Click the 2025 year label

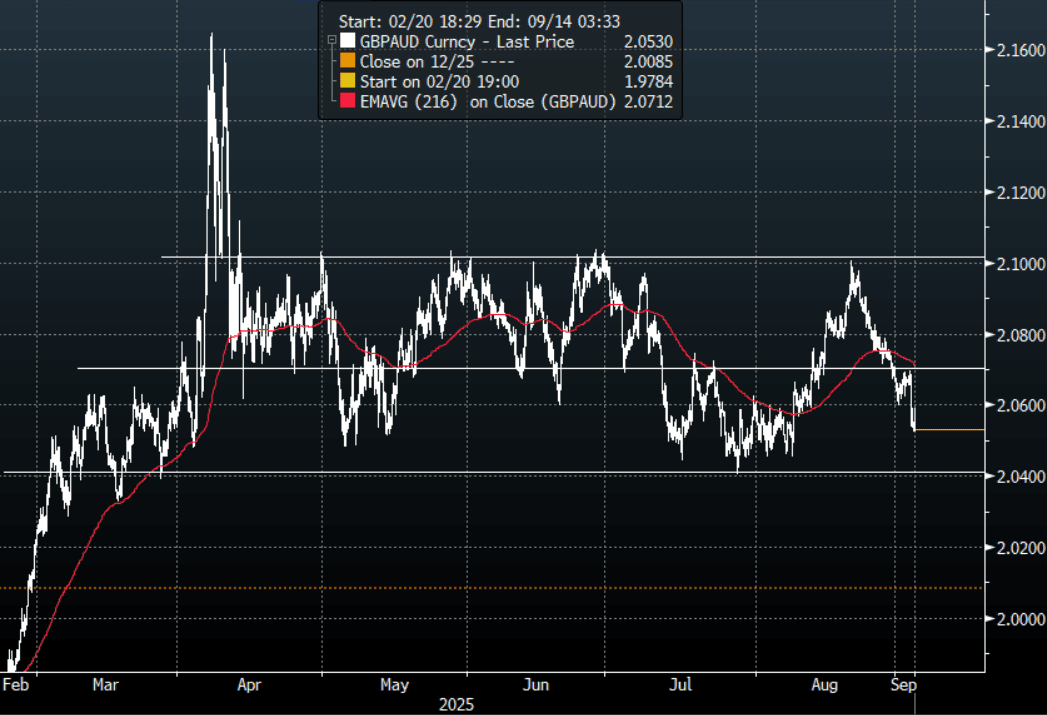point(457,705)
